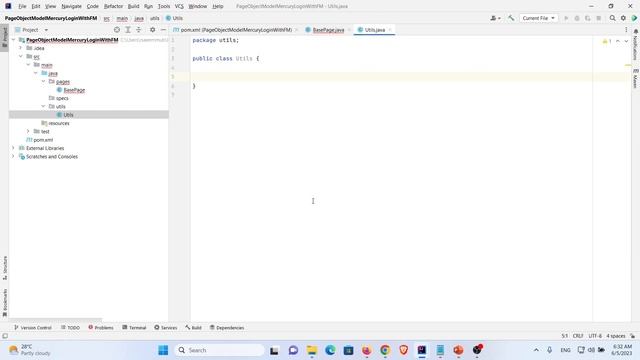
Task: Select BasePage class in project tree
Action: [x=74, y=90]
